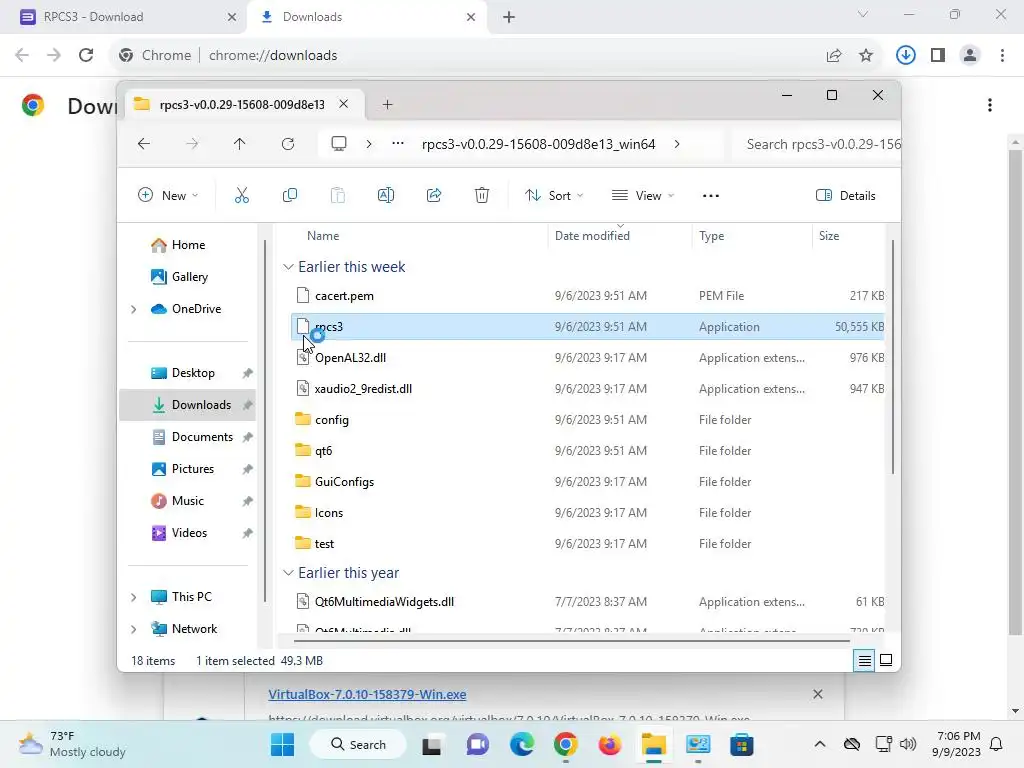Image resolution: width=1024 pixels, height=768 pixels.
Task: Select cacert.pem file
Action: (588, 296)
